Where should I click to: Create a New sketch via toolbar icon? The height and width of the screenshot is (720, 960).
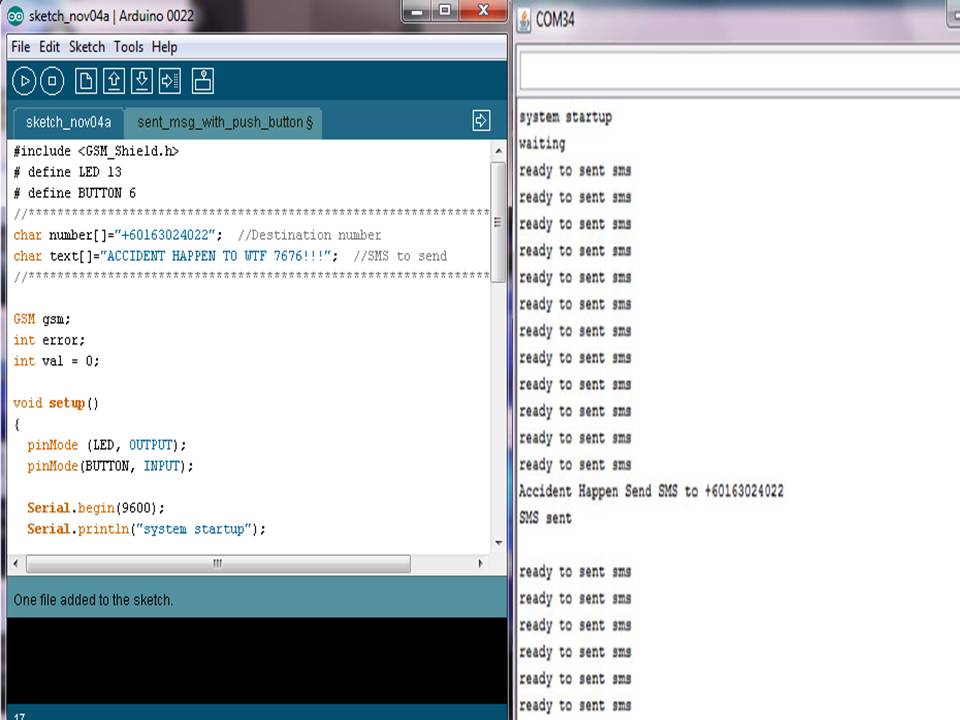coord(86,81)
